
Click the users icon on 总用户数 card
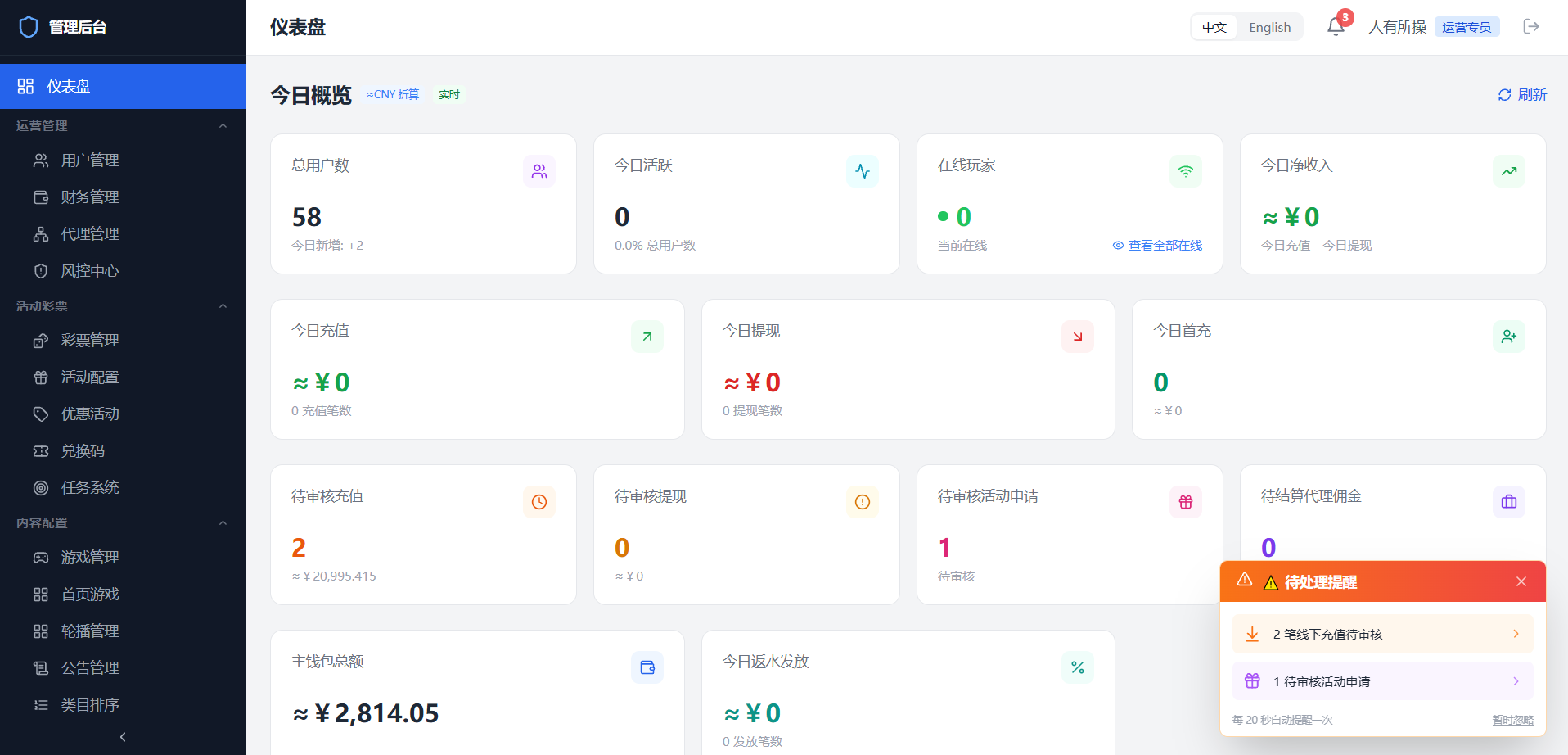pos(539,171)
